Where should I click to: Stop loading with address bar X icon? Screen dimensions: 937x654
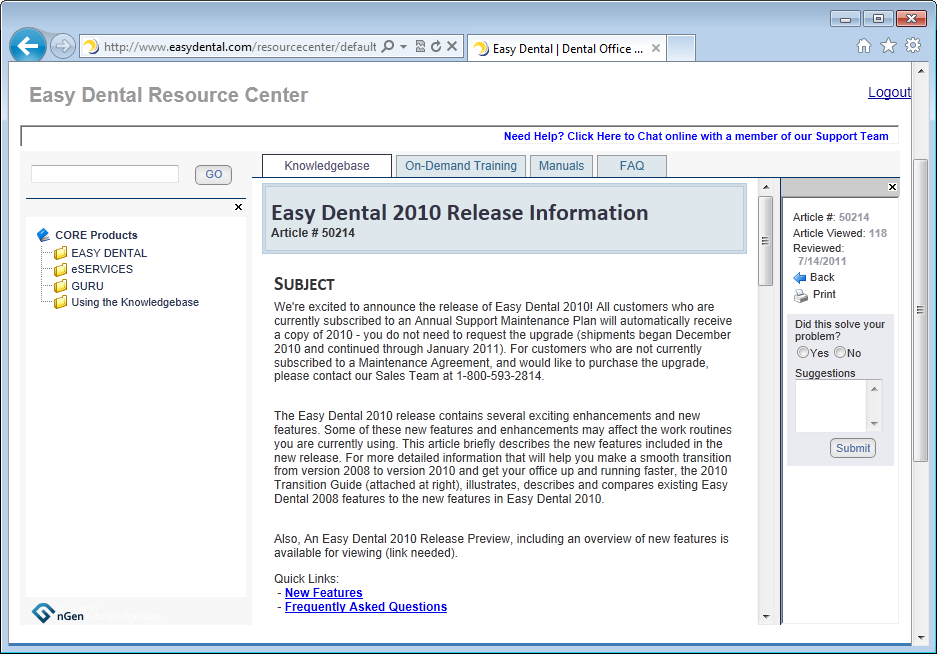point(452,46)
